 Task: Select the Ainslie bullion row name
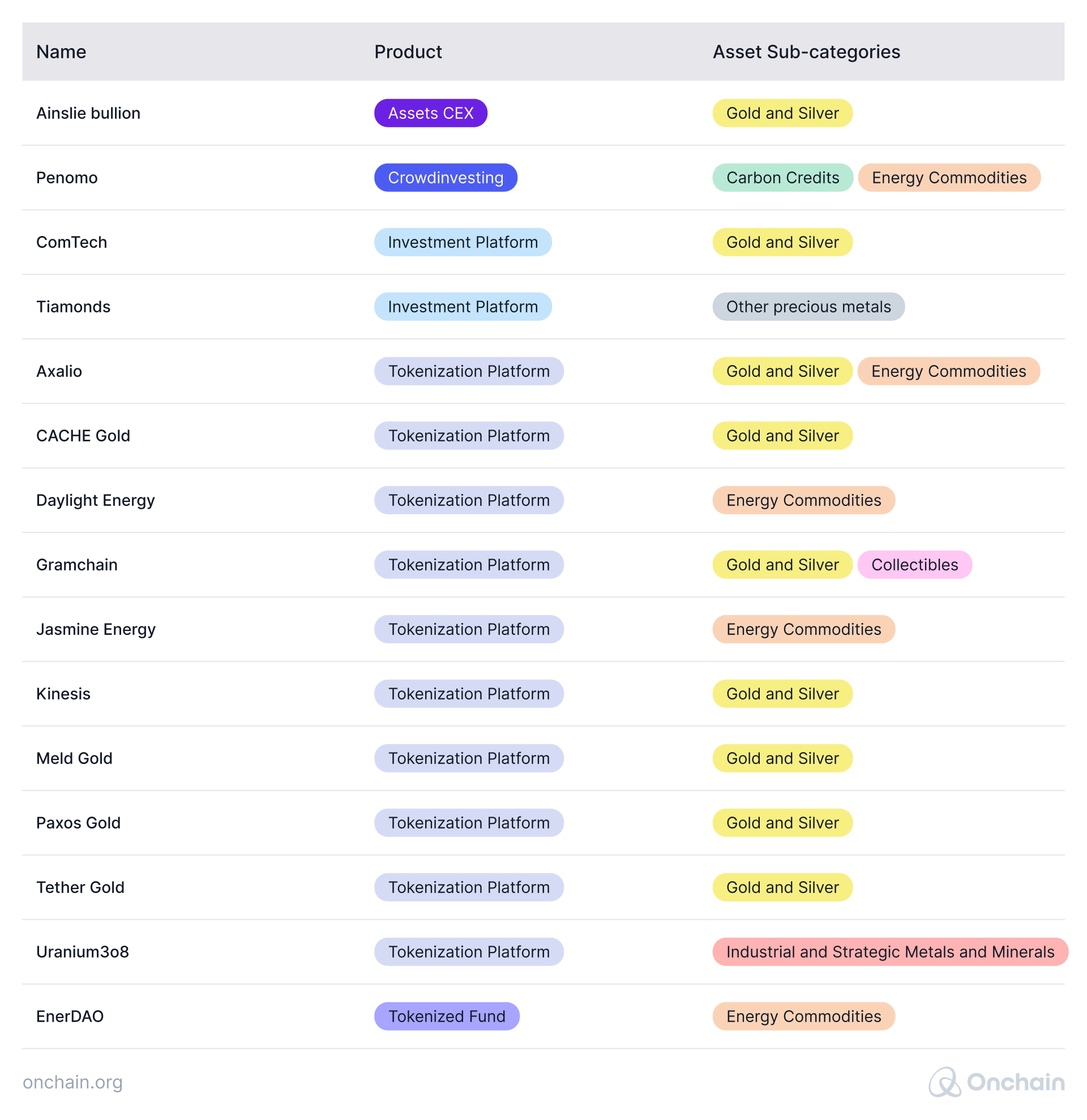[x=88, y=113]
